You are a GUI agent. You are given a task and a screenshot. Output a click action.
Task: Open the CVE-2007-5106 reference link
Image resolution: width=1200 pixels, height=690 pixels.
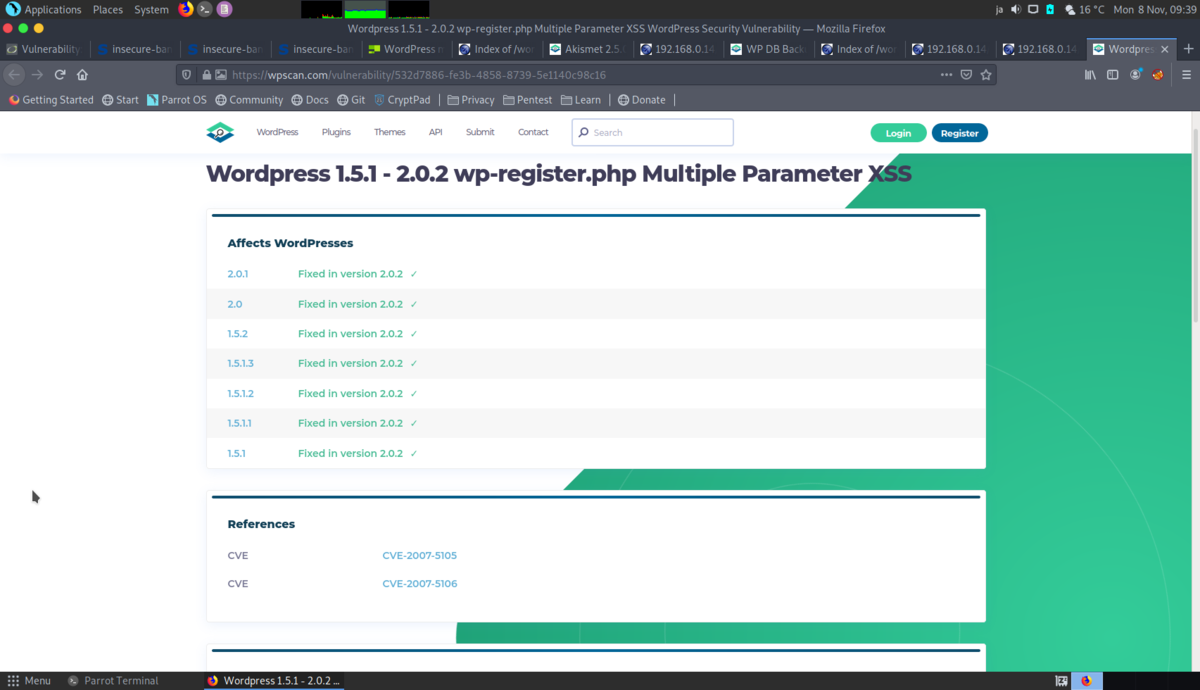pos(419,583)
